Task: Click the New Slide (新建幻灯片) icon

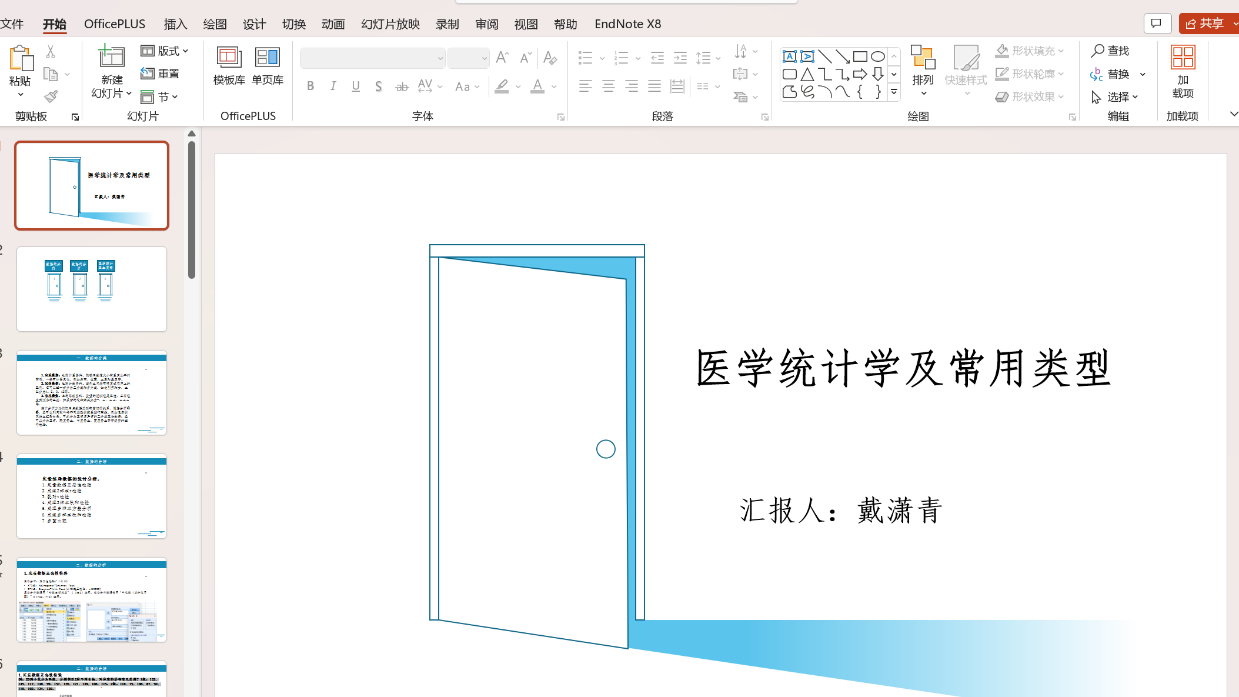Action: pos(112,57)
